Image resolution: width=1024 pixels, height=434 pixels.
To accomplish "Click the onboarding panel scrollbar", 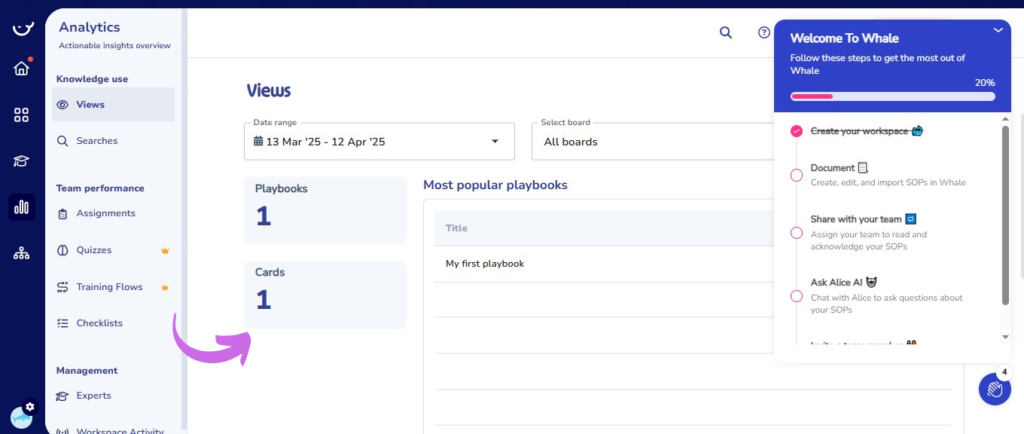I will (1005, 215).
